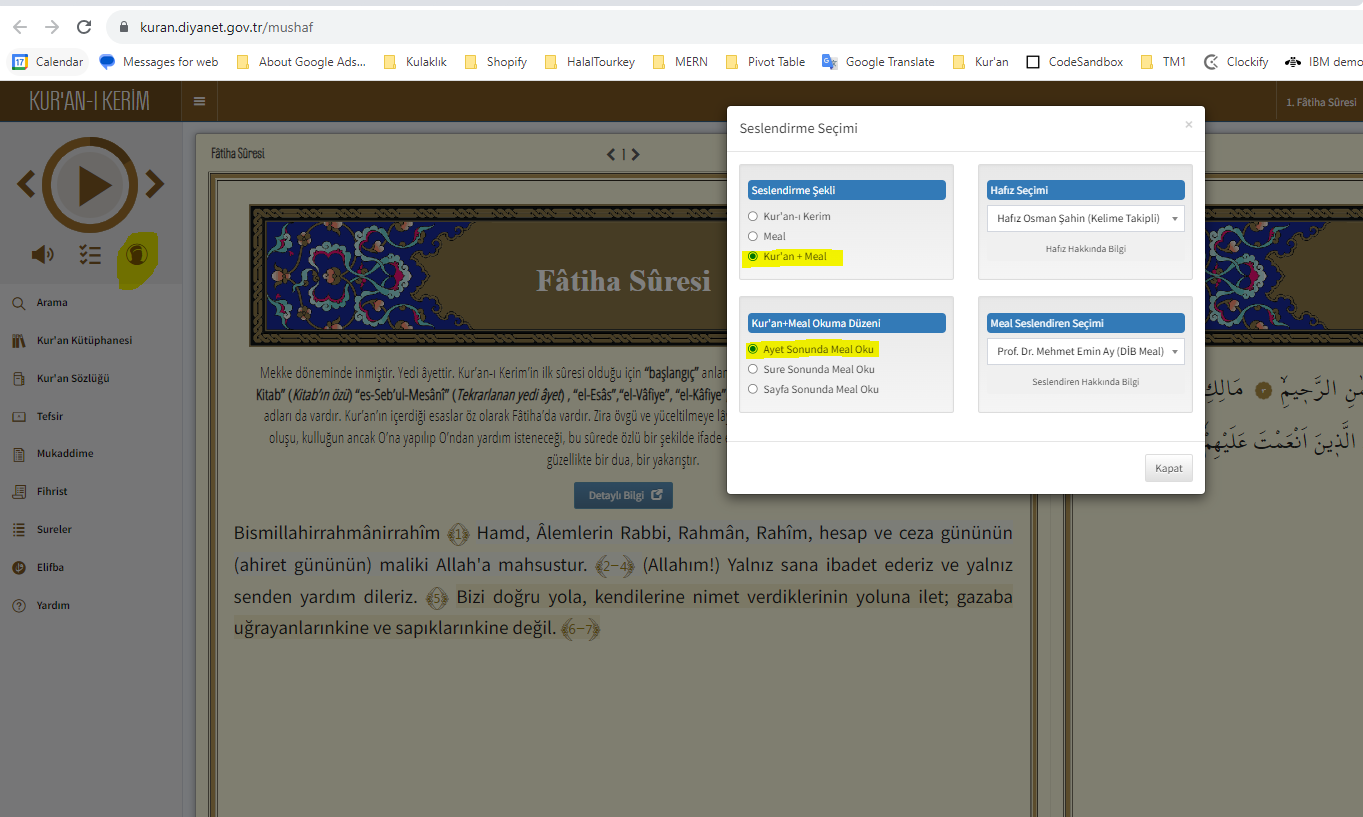The height and width of the screenshot is (817, 1363).
Task: Click the Detaylı Bilgi button
Action: coord(623,495)
